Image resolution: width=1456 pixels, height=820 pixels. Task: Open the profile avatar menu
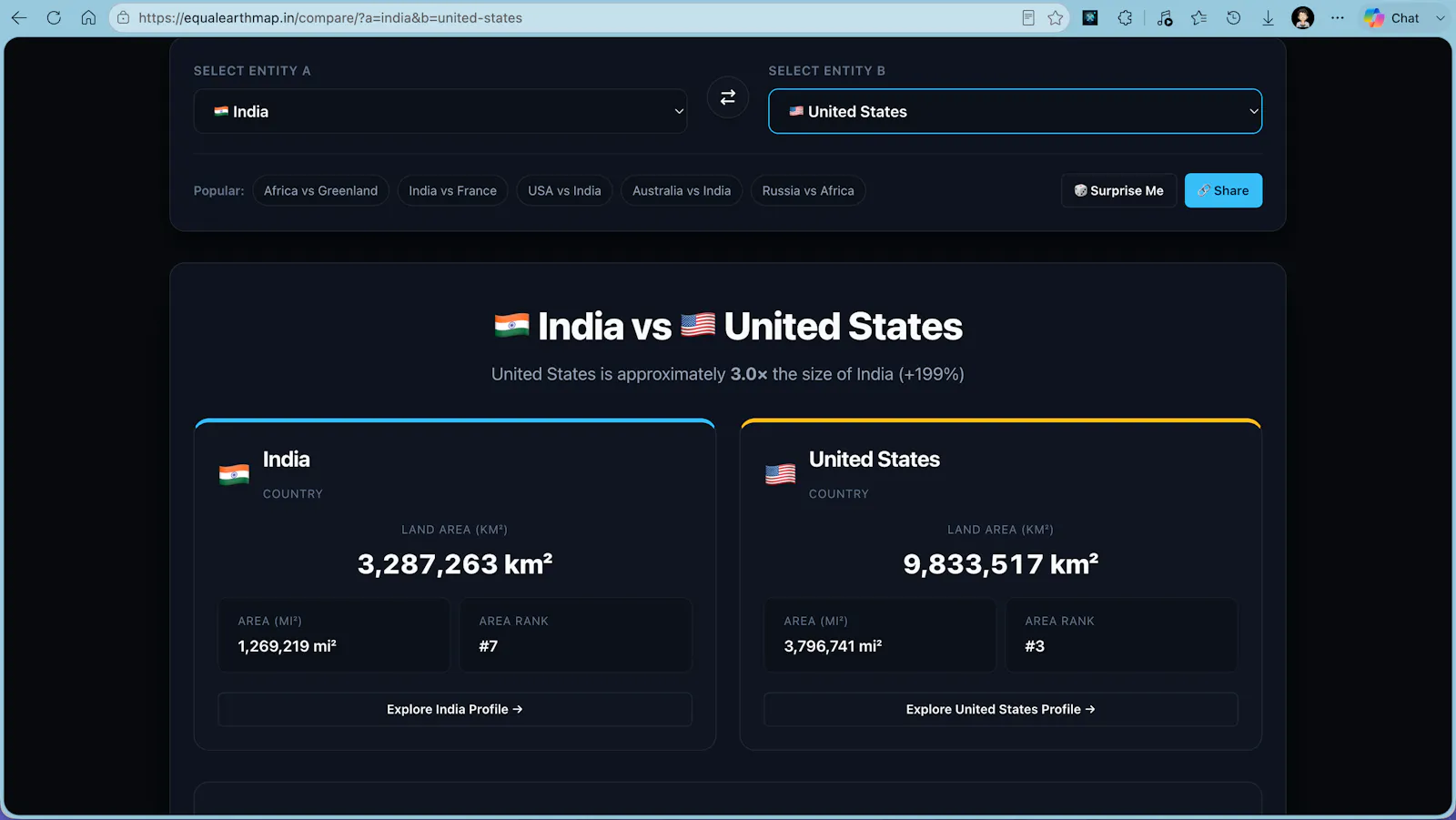(1303, 18)
